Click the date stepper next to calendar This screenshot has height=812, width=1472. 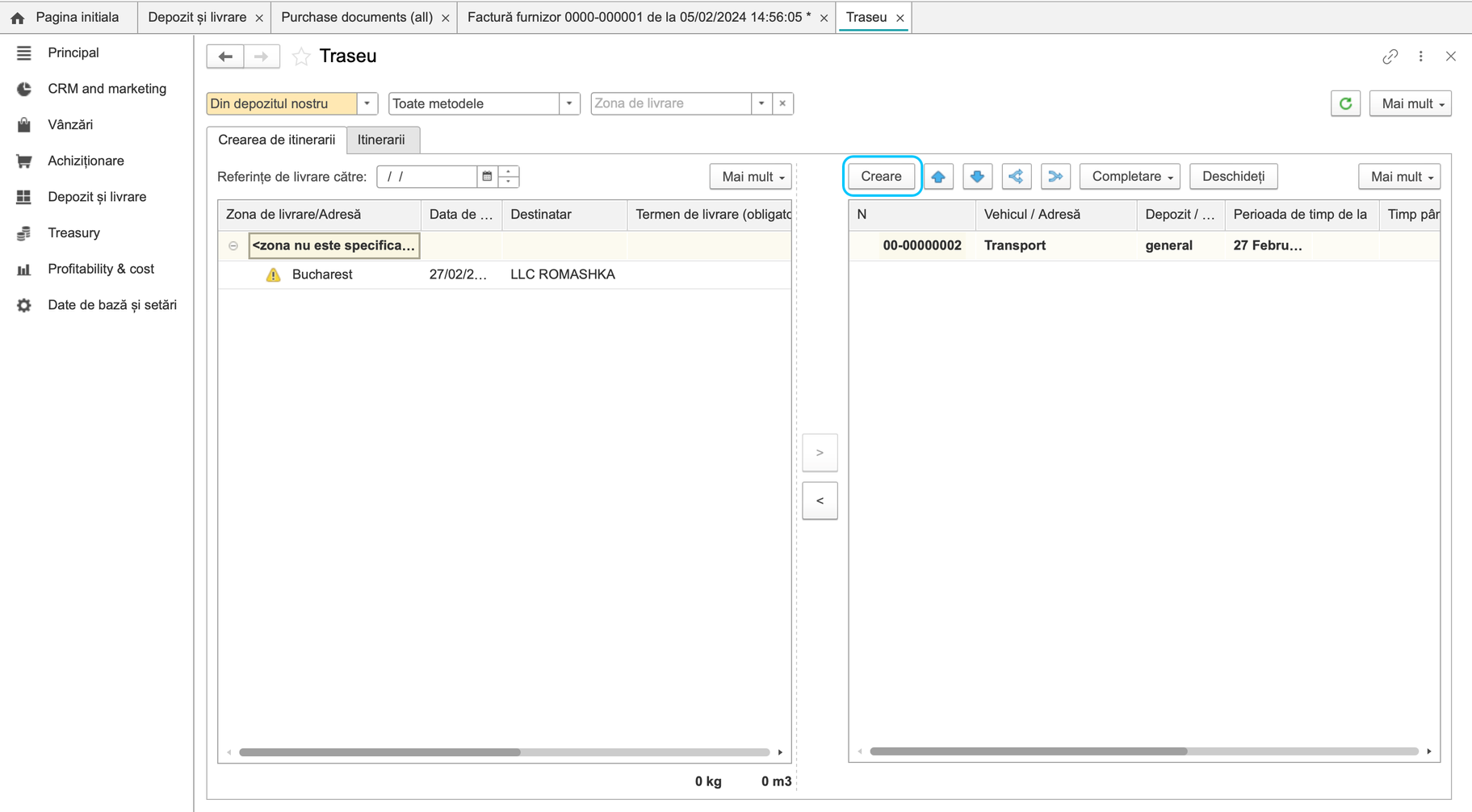pyautogui.click(x=509, y=177)
